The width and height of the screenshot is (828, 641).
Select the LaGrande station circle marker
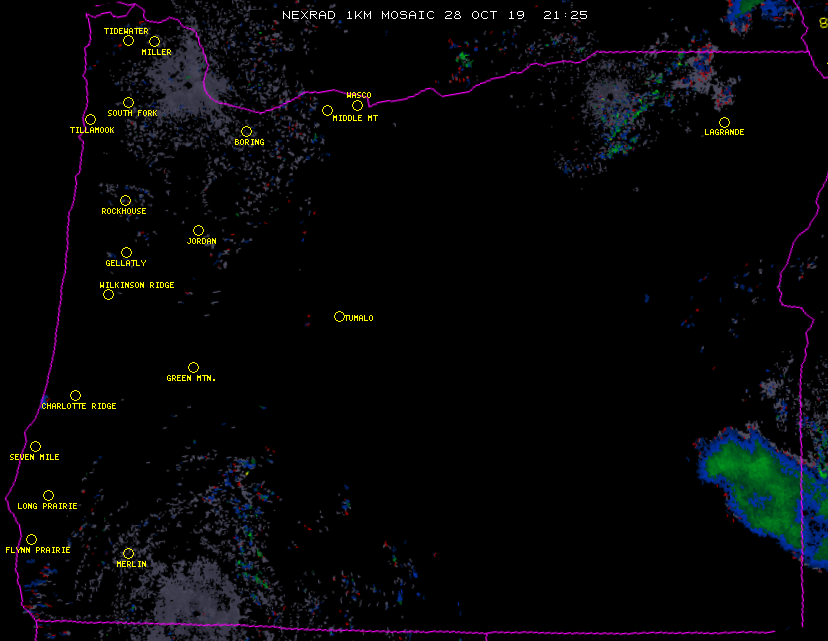(x=724, y=123)
